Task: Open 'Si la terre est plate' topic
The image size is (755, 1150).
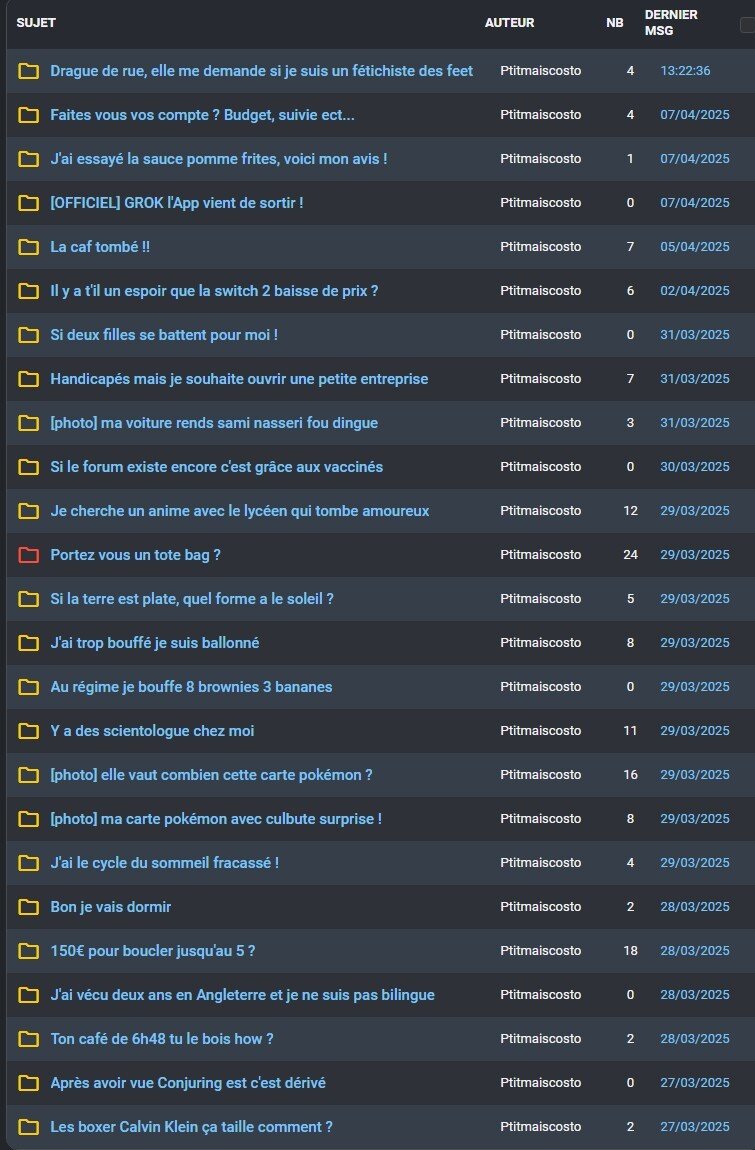Action: click(192, 599)
